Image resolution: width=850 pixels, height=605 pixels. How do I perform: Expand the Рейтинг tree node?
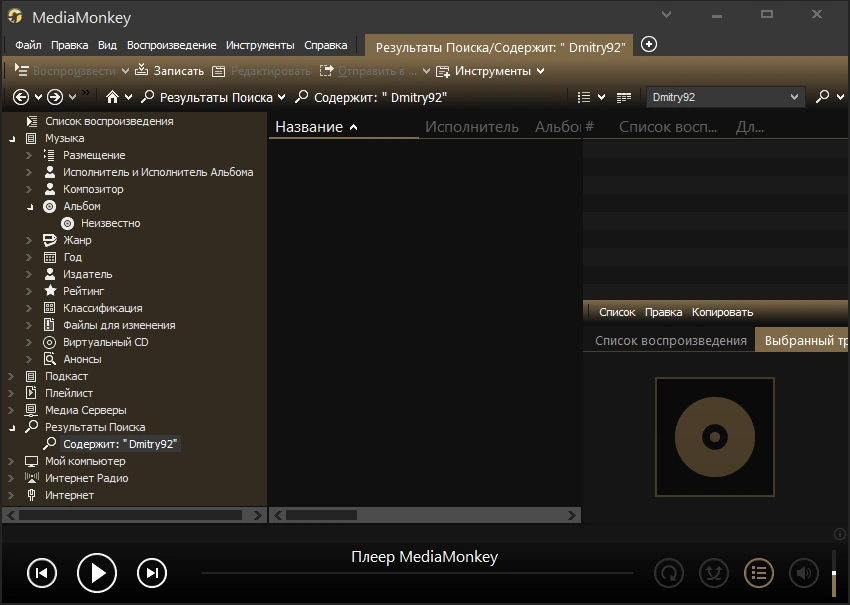tap(30, 291)
